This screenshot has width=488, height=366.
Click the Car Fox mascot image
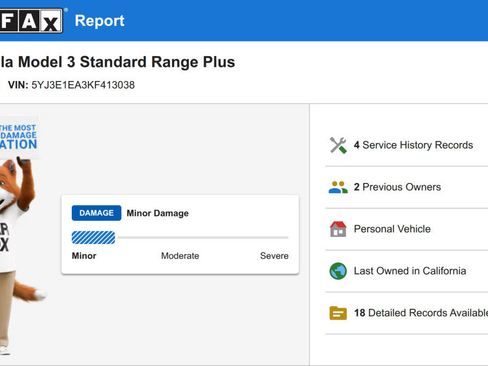pos(18,257)
